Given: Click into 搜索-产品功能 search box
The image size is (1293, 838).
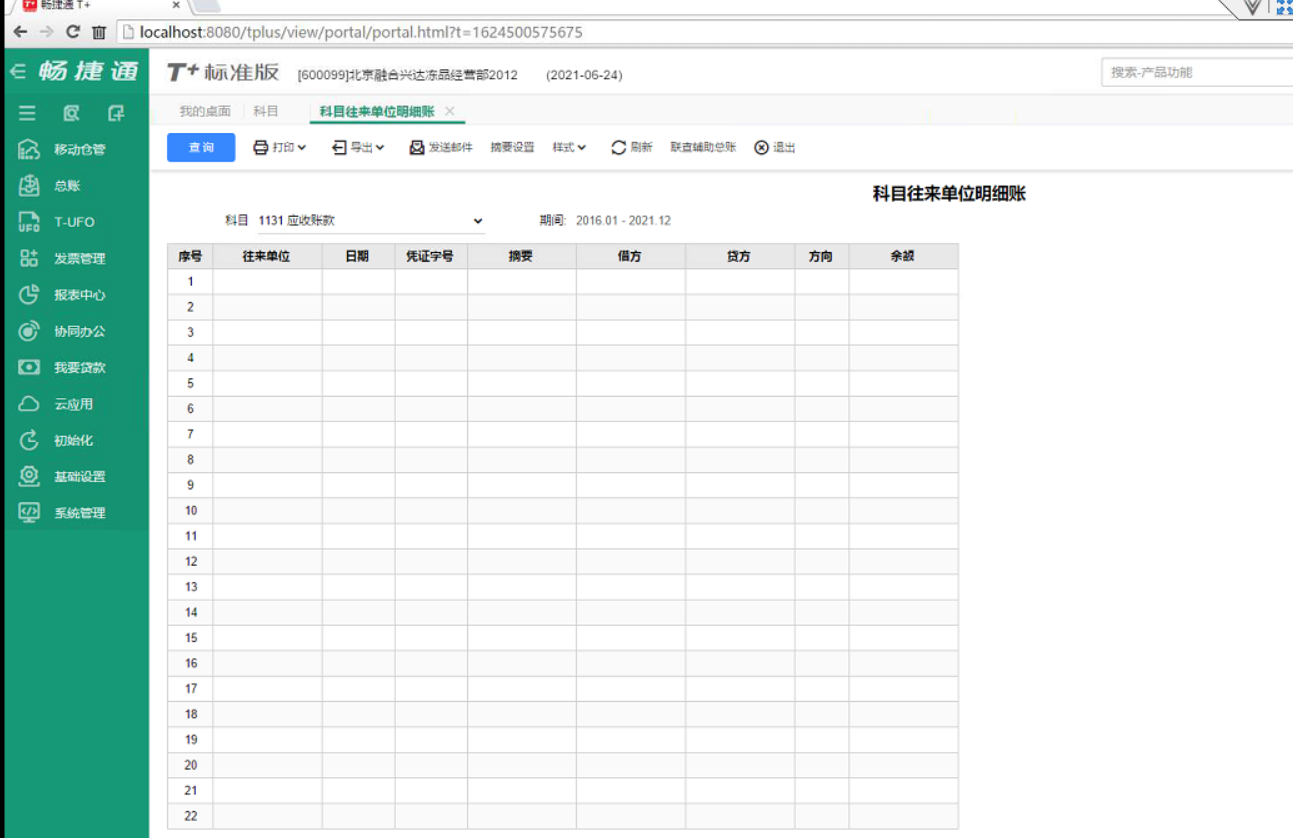Looking at the screenshot, I should click(1197, 72).
